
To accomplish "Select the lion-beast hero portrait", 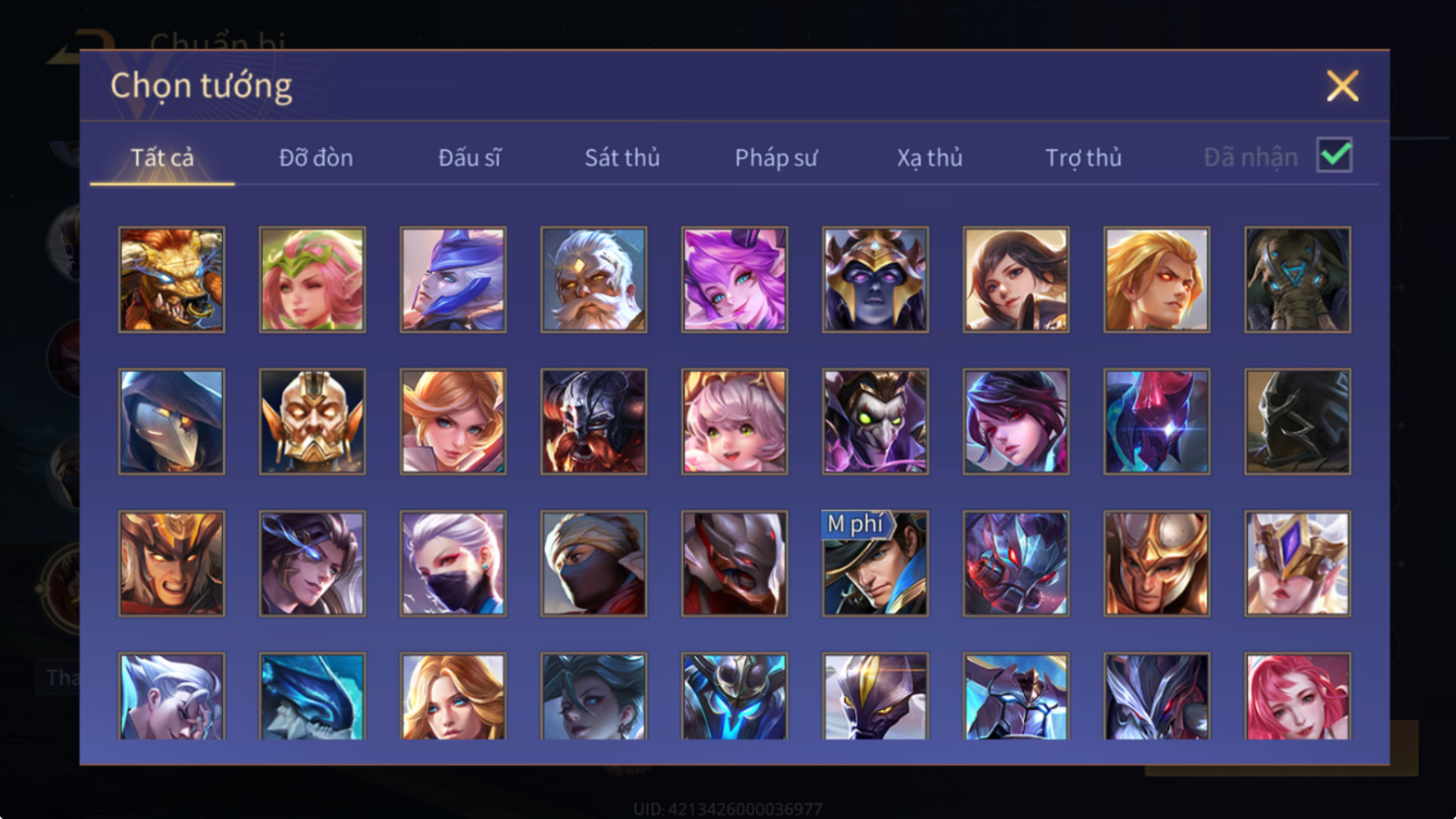I will click(x=172, y=280).
